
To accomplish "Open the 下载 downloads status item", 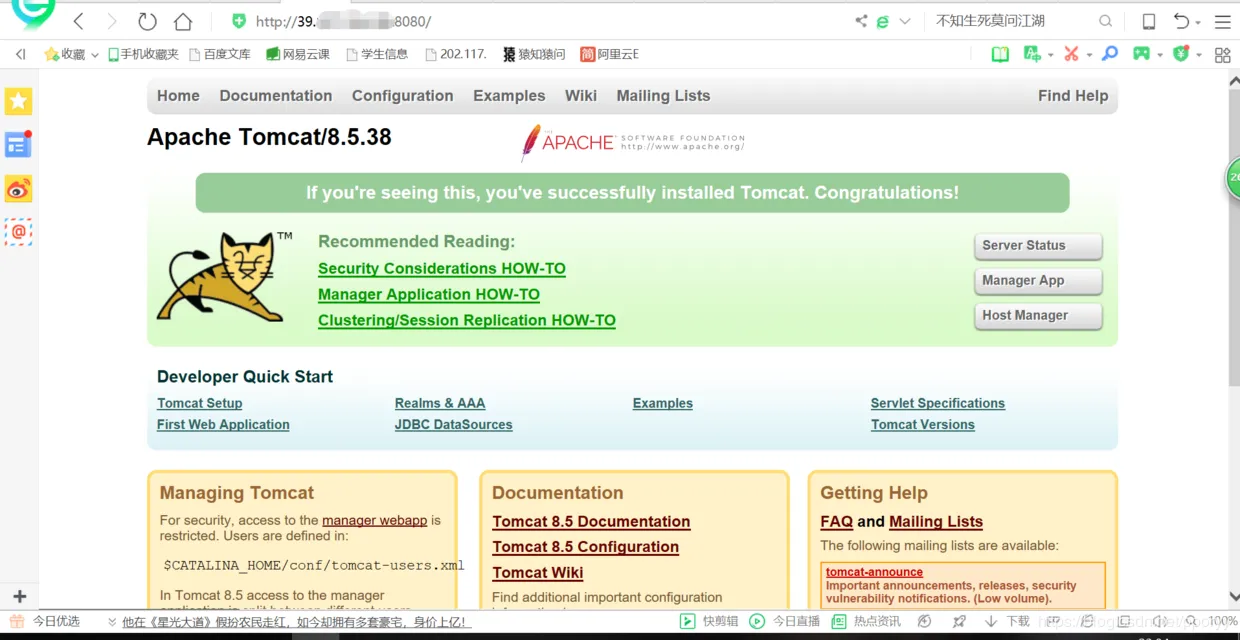I will coord(1007,621).
